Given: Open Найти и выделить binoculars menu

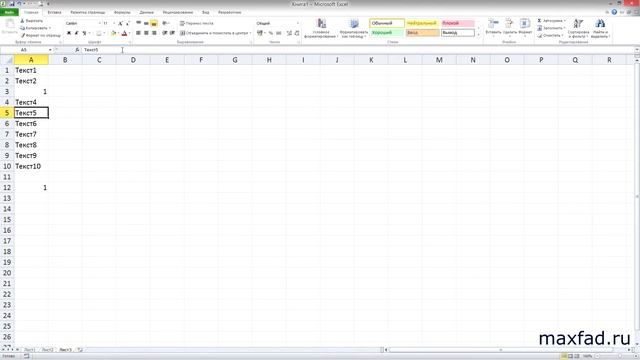Looking at the screenshot, I should (x=600, y=29).
